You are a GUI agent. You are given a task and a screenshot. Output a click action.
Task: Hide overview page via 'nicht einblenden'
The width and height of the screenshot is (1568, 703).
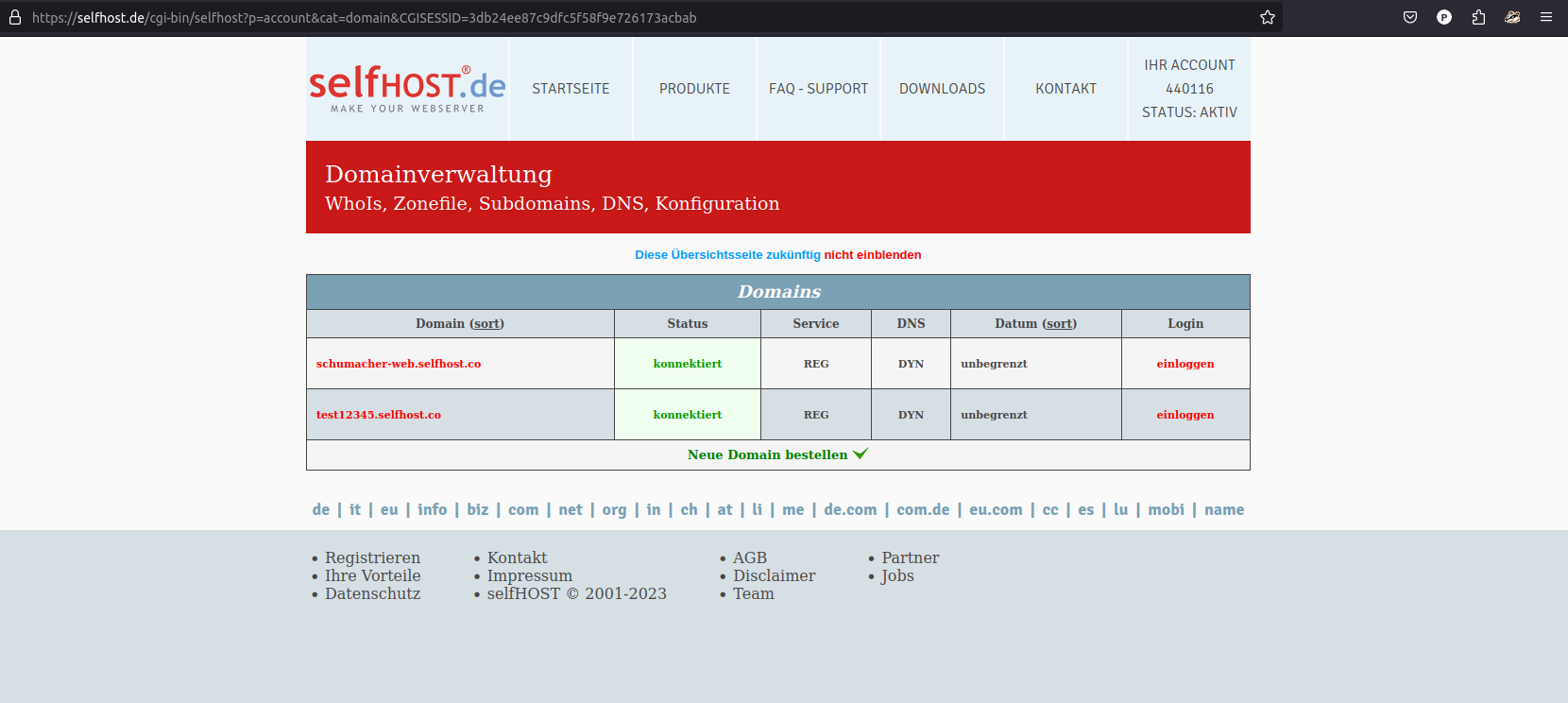(872, 255)
